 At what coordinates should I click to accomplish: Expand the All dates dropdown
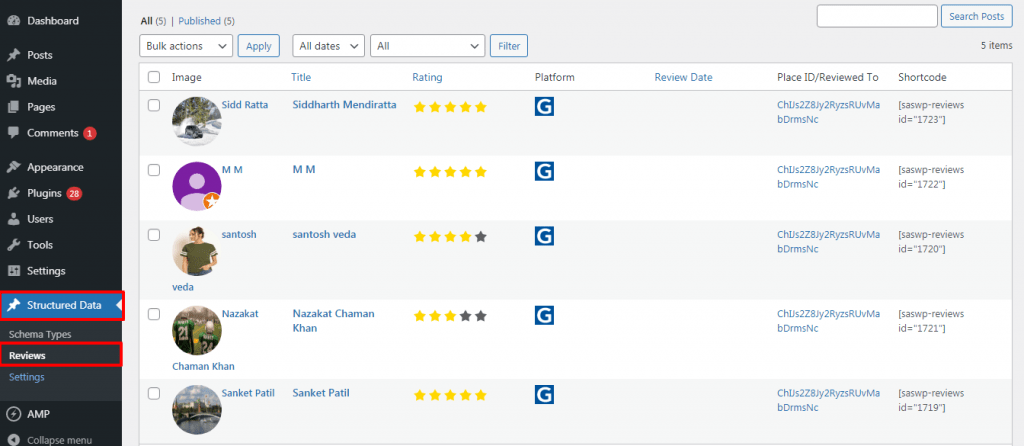[328, 46]
